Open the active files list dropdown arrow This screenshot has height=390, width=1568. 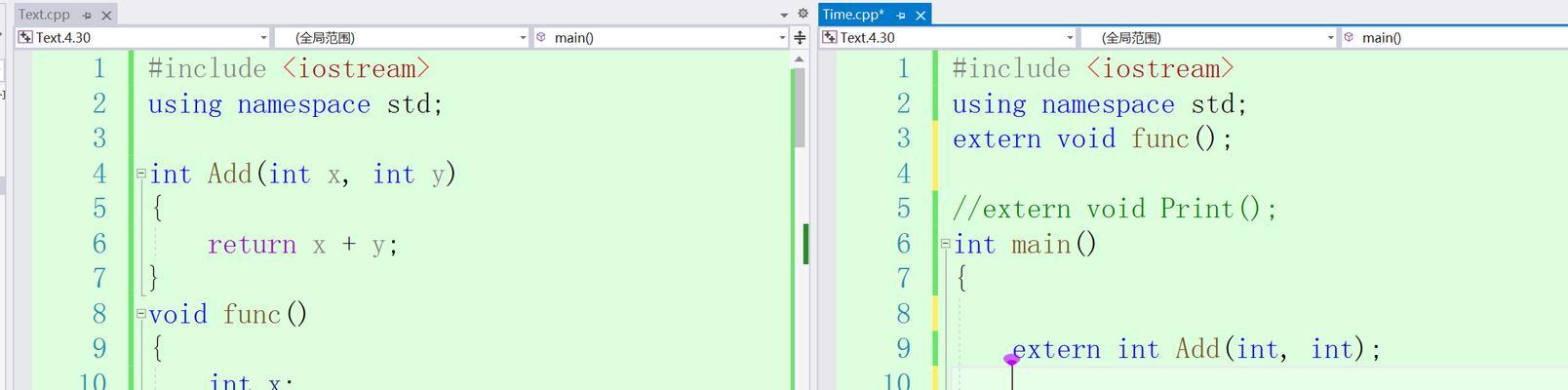click(784, 15)
